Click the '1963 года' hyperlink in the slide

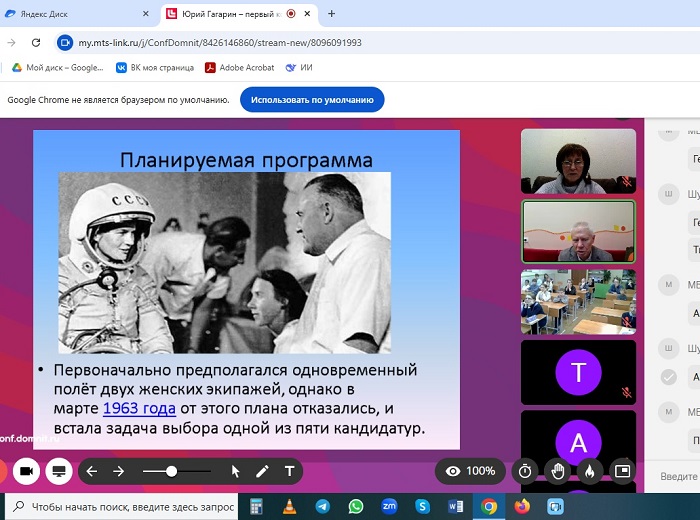(x=139, y=408)
